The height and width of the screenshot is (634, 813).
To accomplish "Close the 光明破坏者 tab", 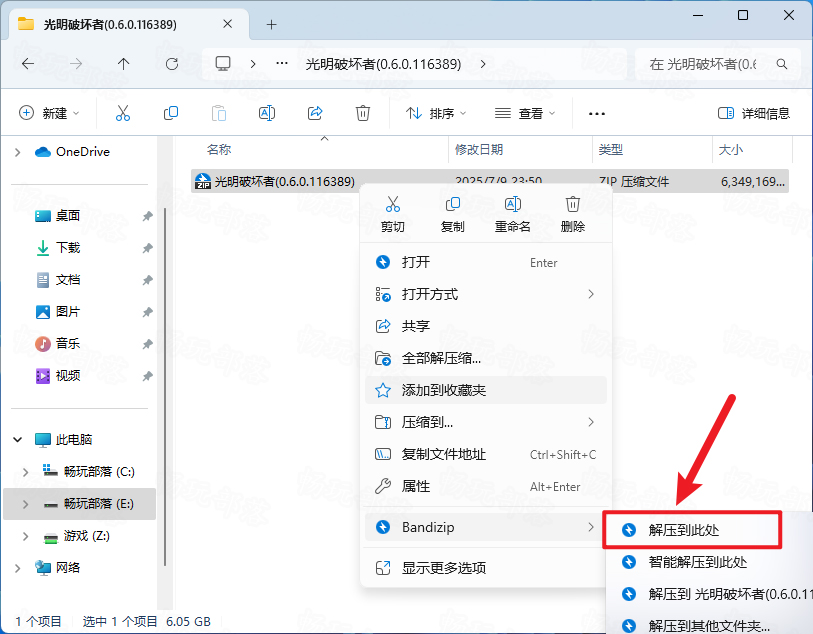I will pyautogui.click(x=227, y=24).
